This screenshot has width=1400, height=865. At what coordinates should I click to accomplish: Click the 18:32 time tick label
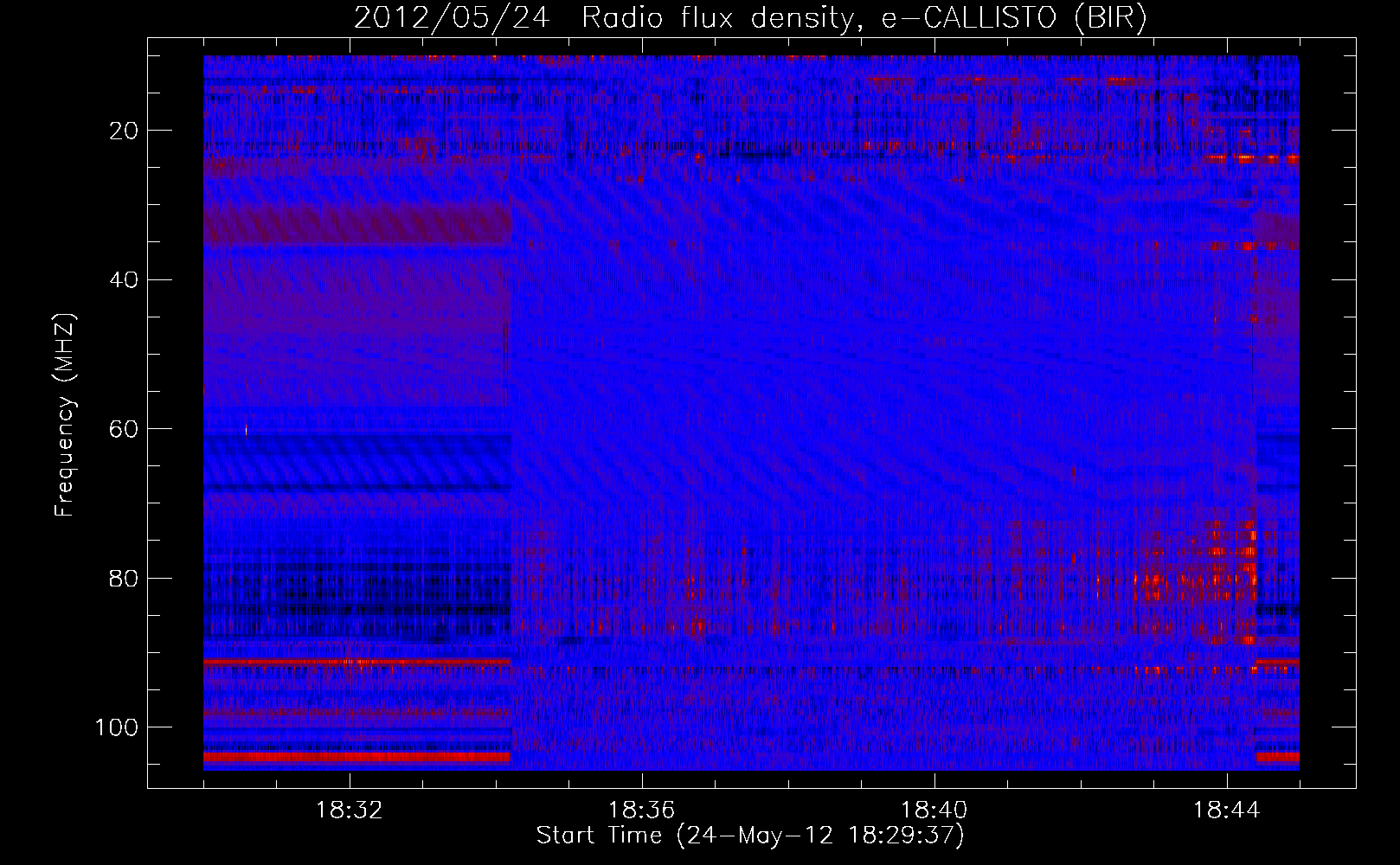(x=350, y=811)
